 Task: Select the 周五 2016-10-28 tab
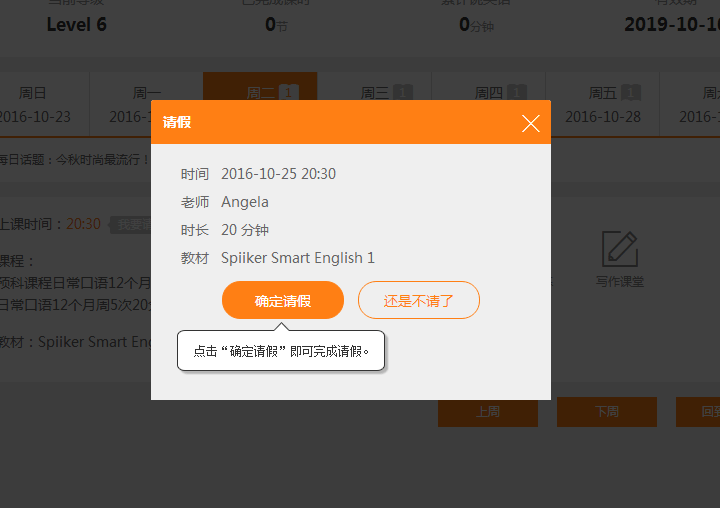click(603, 104)
